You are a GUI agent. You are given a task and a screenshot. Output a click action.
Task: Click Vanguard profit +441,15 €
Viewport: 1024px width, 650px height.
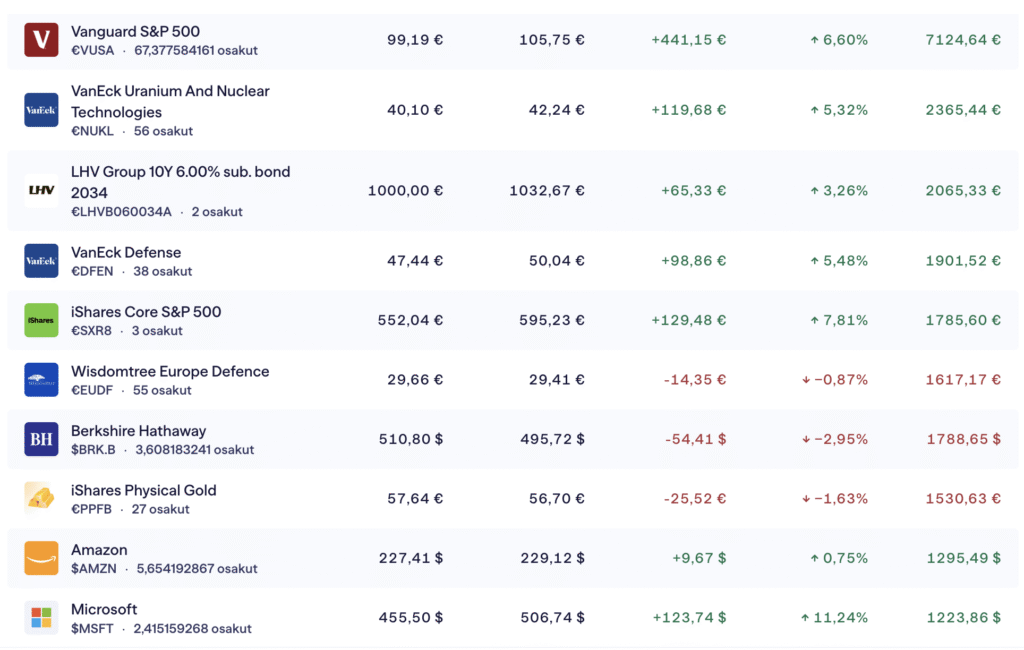pos(688,40)
